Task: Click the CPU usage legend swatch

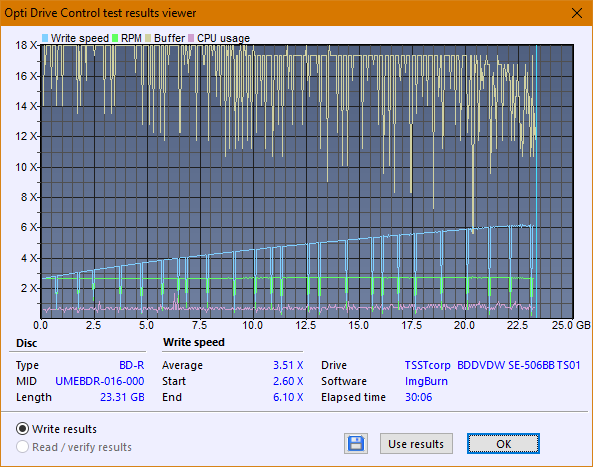Action: pos(191,38)
